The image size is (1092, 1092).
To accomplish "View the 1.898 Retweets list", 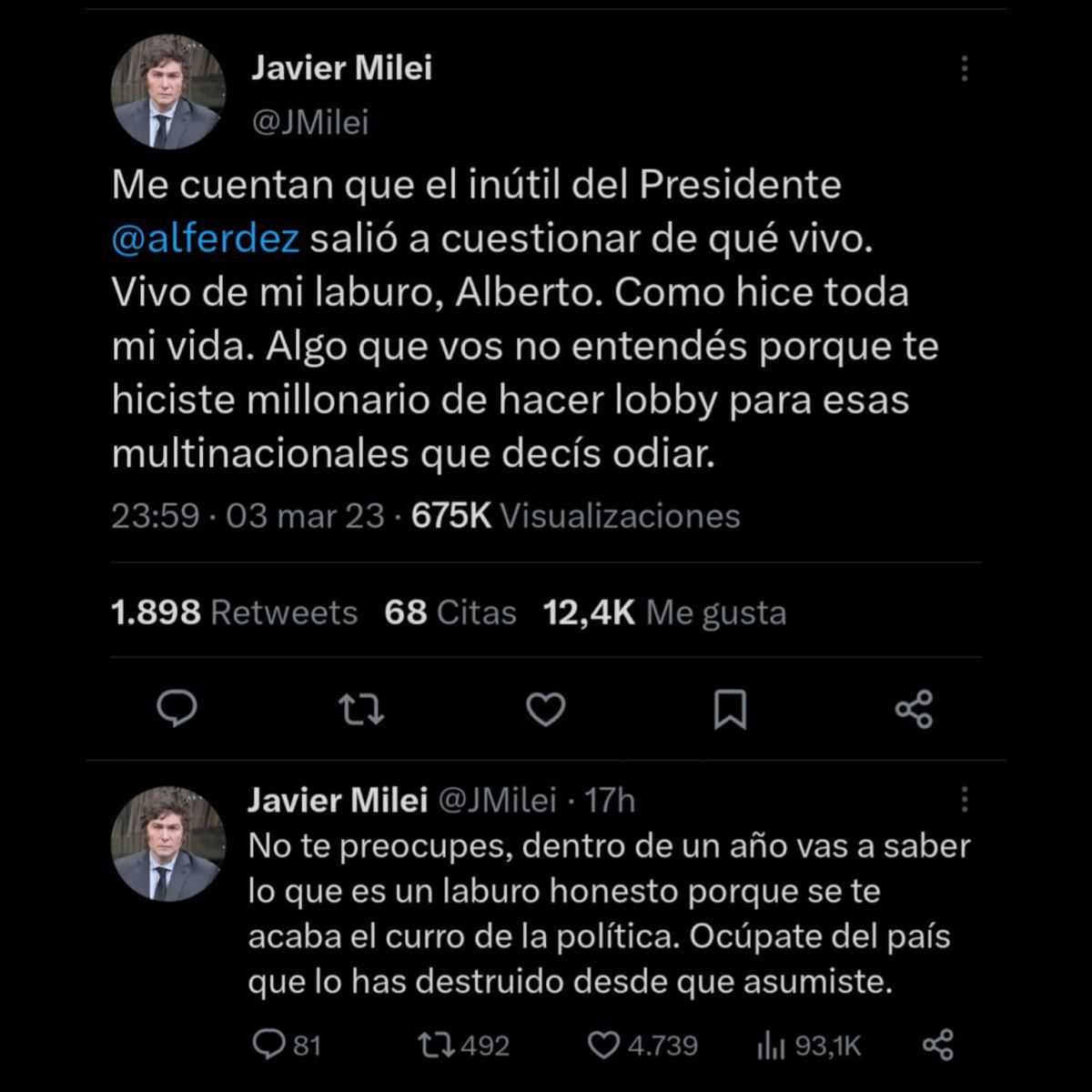I will 234,612.
